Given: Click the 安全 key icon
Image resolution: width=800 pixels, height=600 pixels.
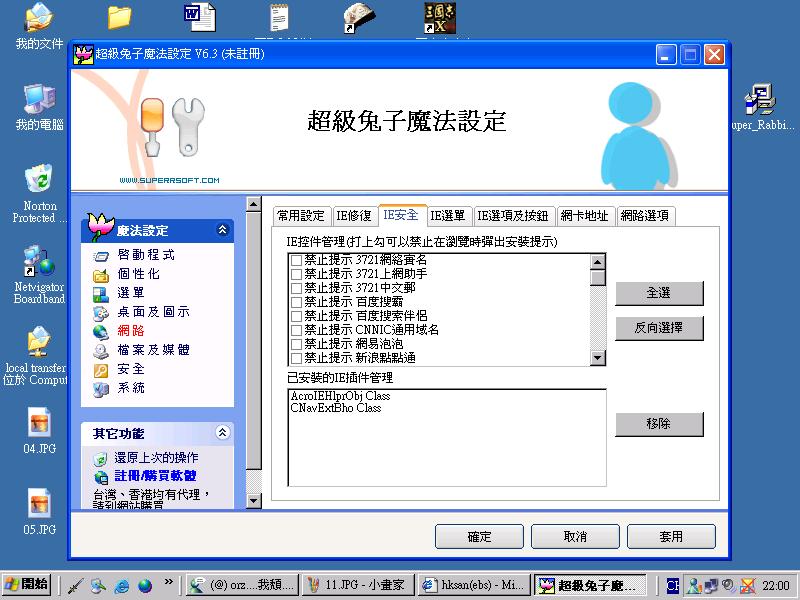Looking at the screenshot, I should click(101, 370).
